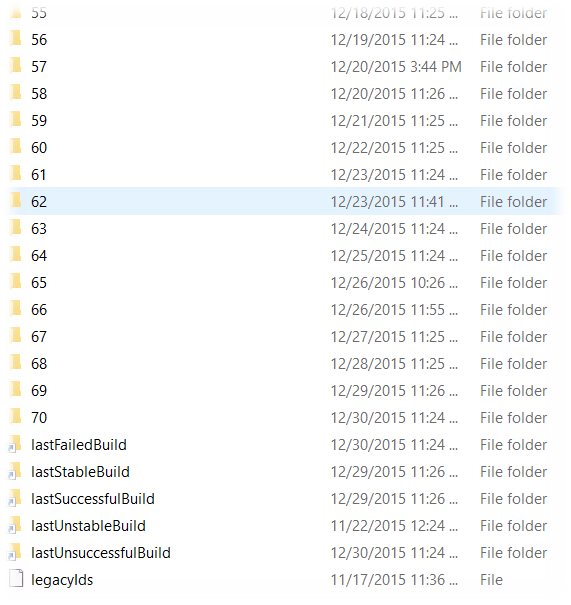Screen dimensions: 571x605
Task: Click the folder icon for build 62
Action: (16, 201)
